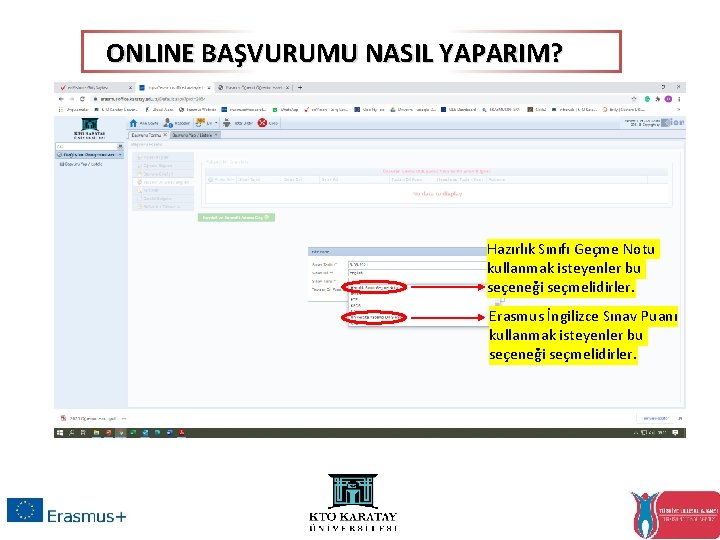Click the exam date field in the dialog
The image size is (720, 540).
[416, 265]
